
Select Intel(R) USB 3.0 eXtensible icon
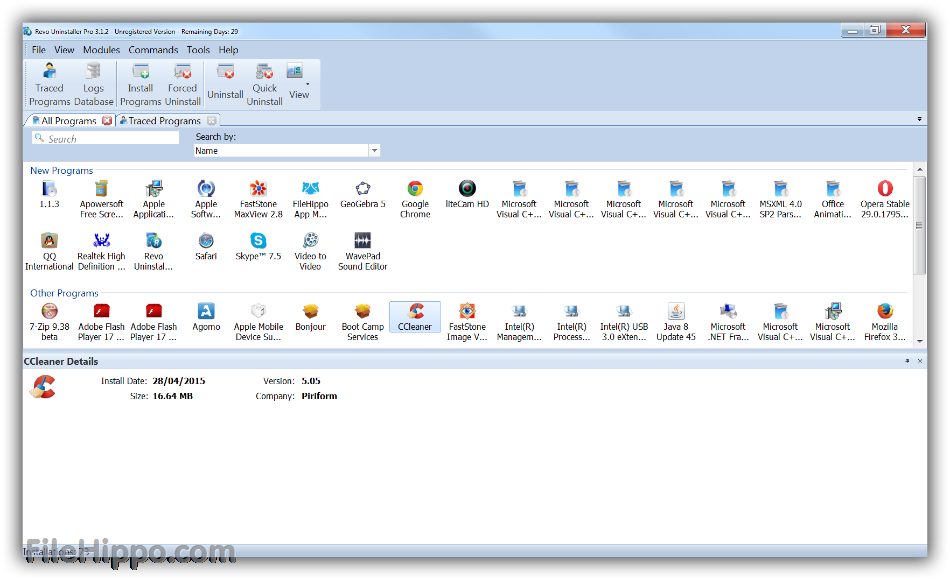coord(624,321)
